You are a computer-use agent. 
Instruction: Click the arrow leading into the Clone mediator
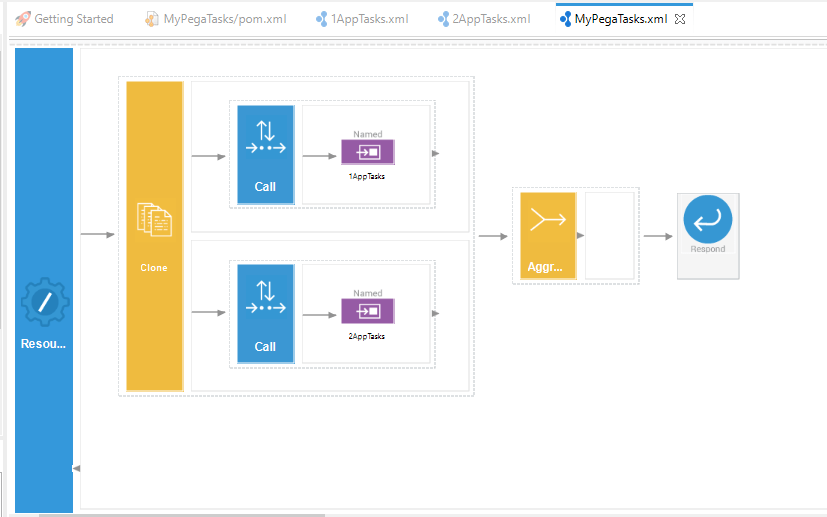(97, 235)
